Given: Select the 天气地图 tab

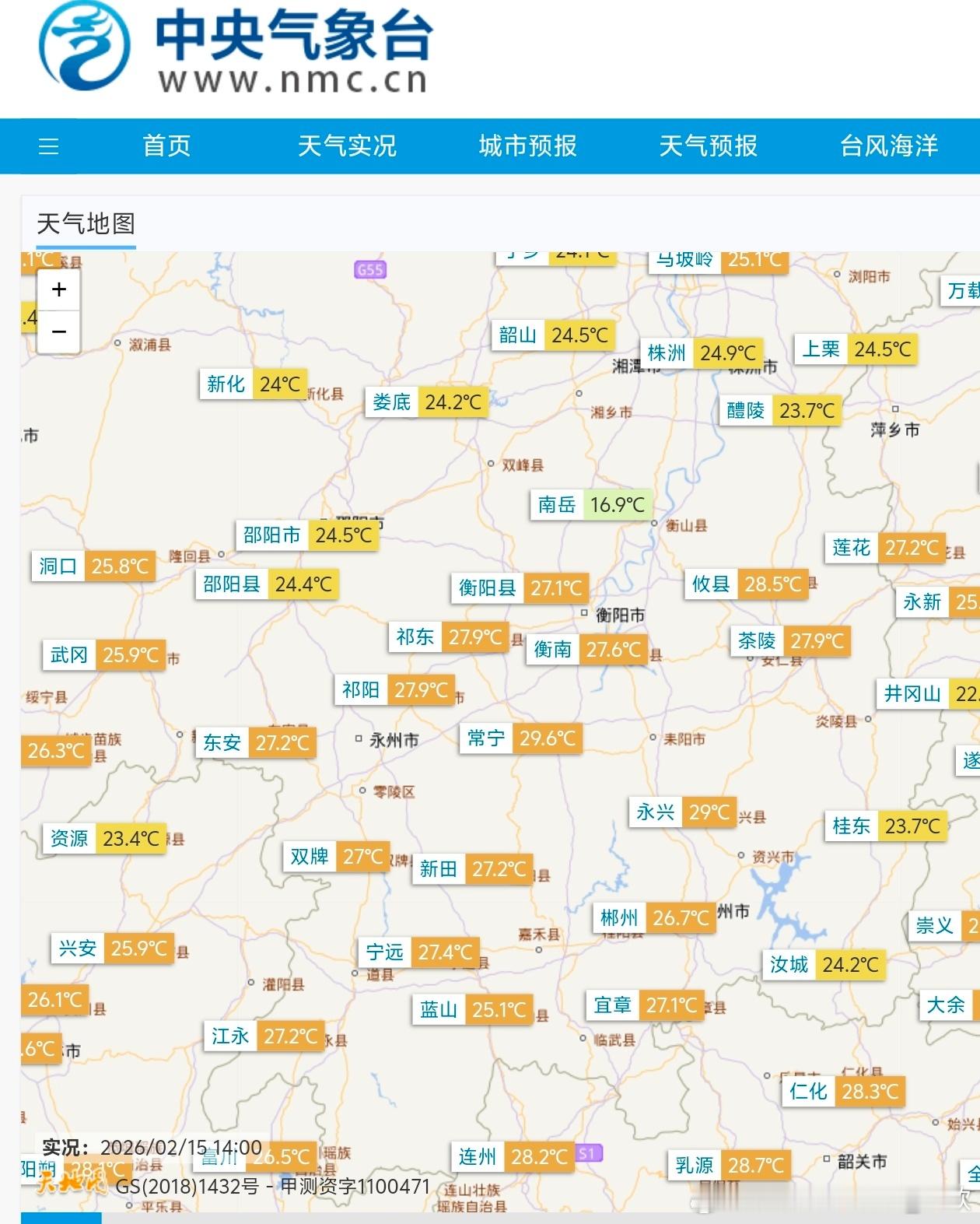Looking at the screenshot, I should click(x=86, y=224).
